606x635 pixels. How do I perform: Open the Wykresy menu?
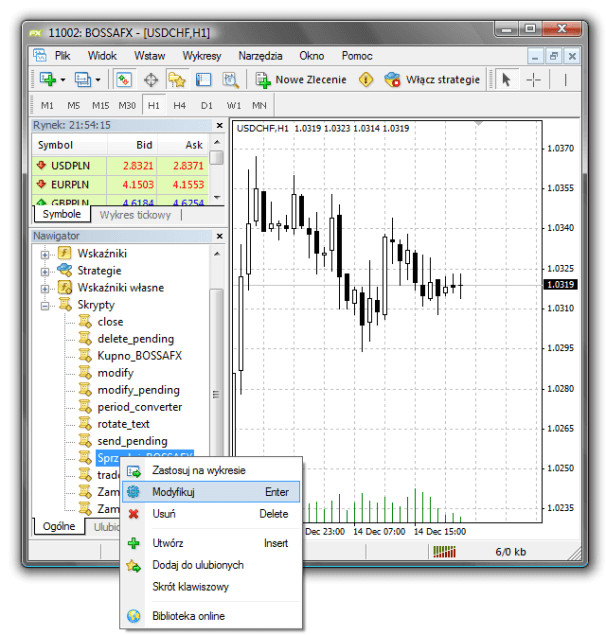pos(202,56)
